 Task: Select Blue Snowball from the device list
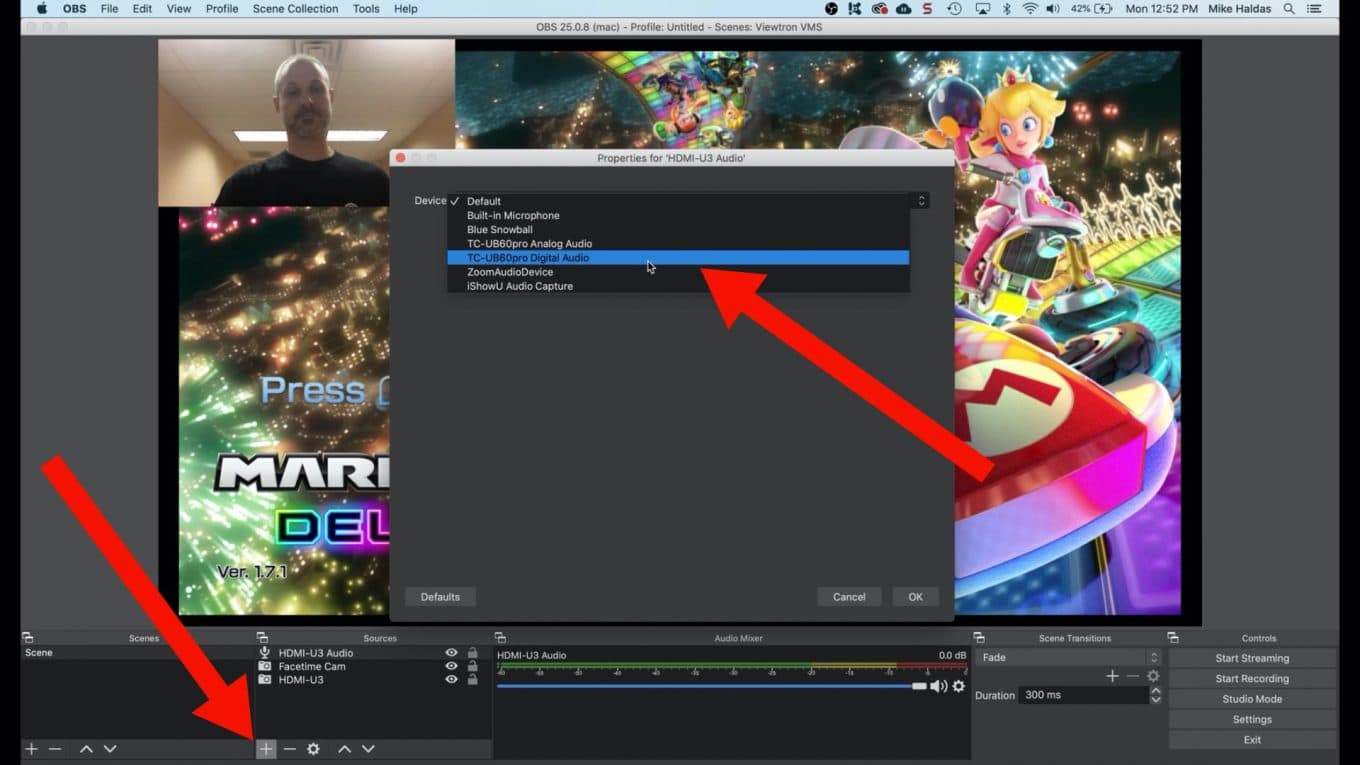[500, 229]
